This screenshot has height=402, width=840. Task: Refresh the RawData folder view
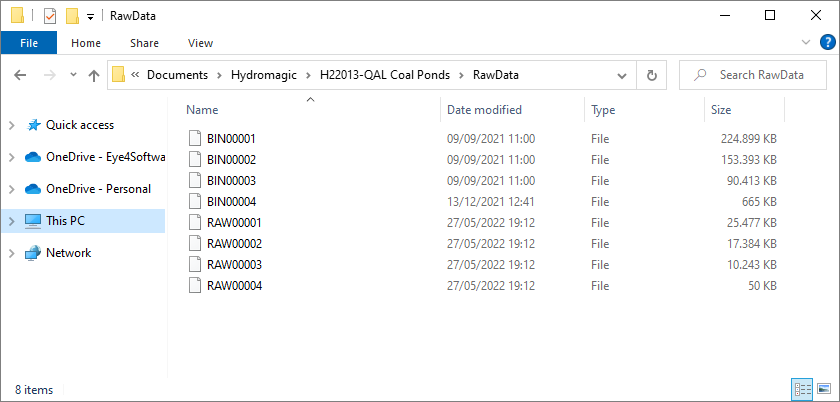pos(651,75)
